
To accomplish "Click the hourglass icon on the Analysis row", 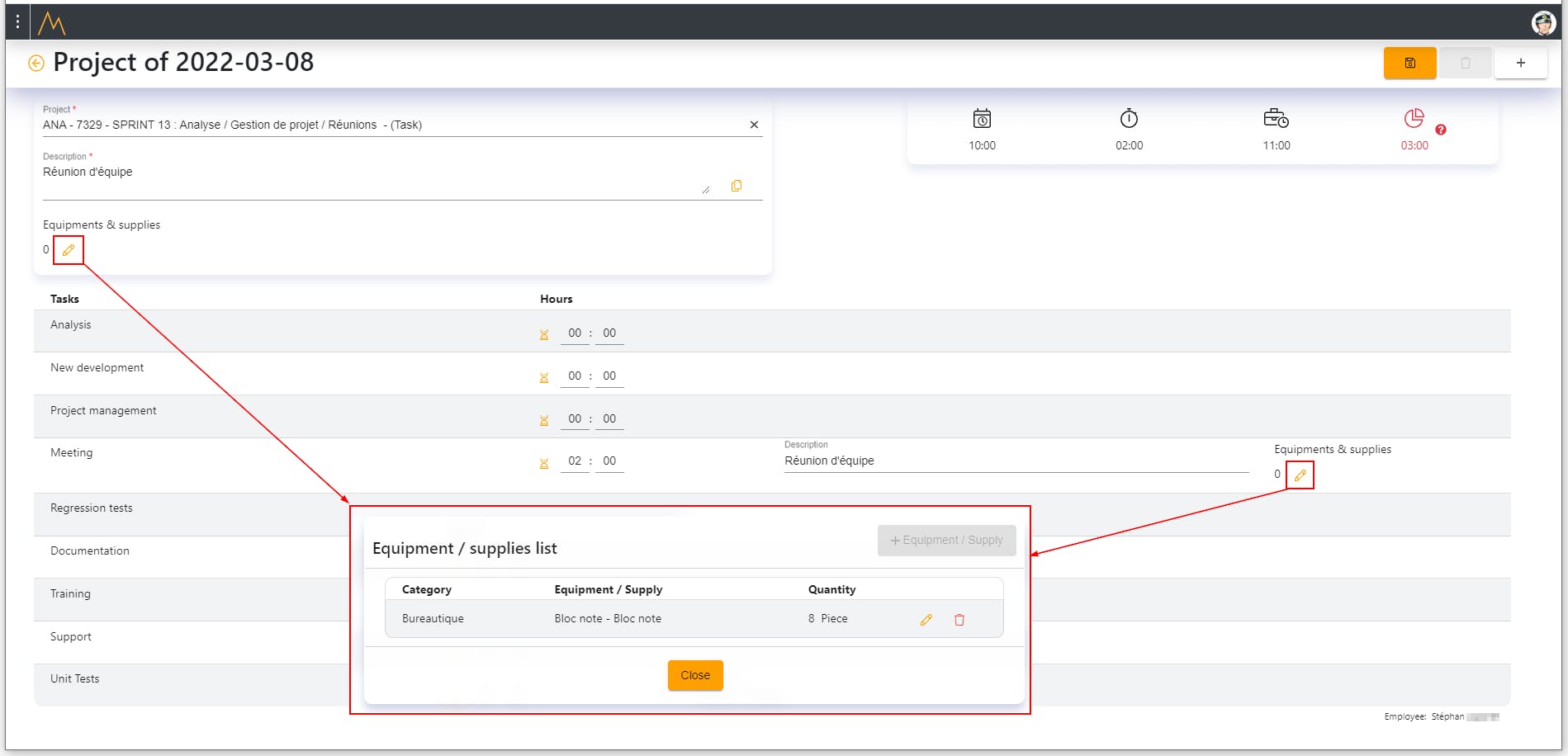I will 544,335.
